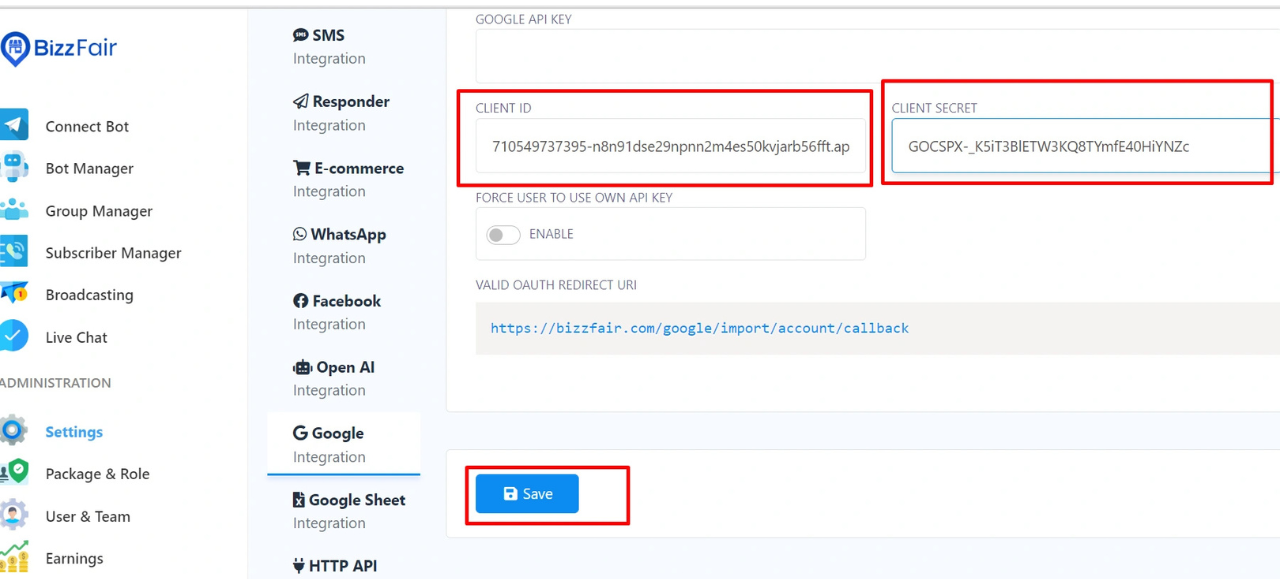
Task: Click the BizzFair logo
Action: (x=59, y=48)
